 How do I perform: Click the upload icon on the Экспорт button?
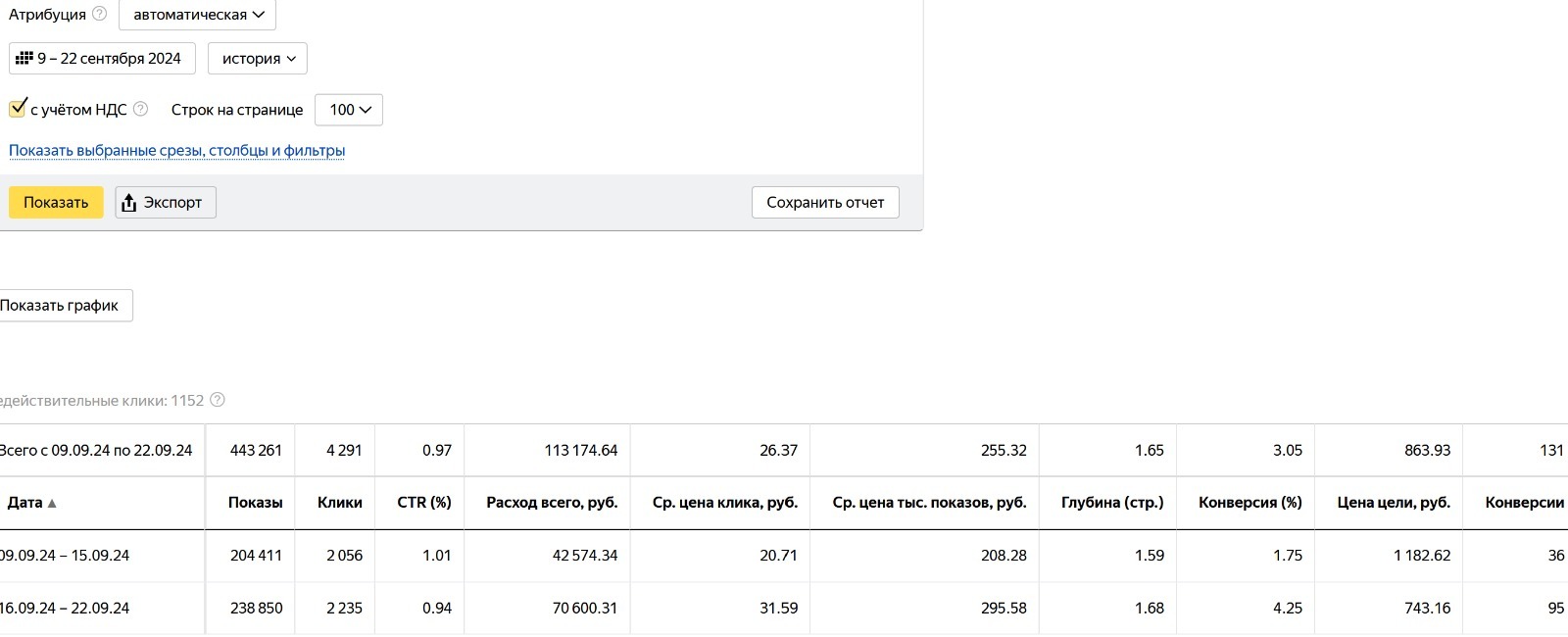click(x=128, y=203)
